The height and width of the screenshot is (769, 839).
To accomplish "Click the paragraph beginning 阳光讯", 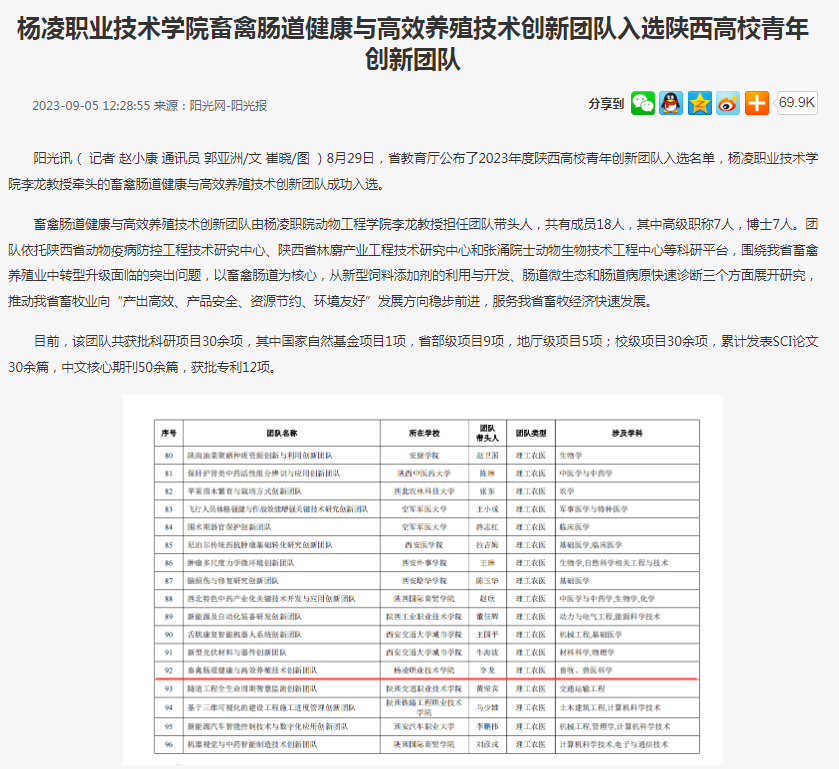I will [419, 171].
